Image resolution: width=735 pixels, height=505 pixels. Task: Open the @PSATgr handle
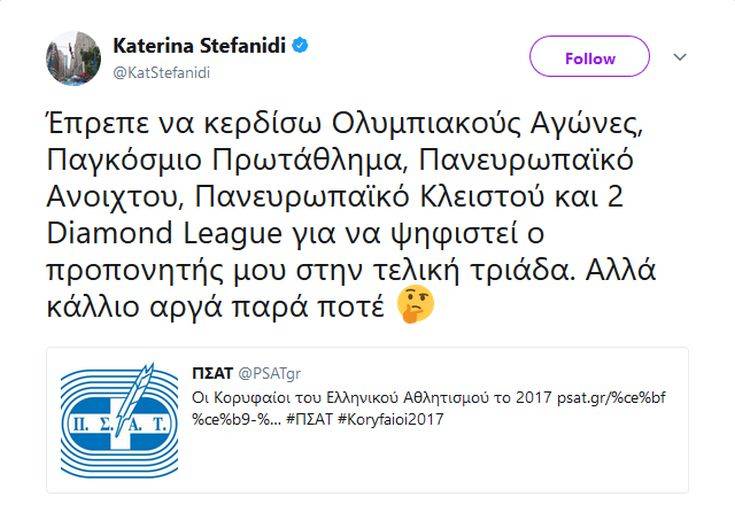(x=269, y=373)
